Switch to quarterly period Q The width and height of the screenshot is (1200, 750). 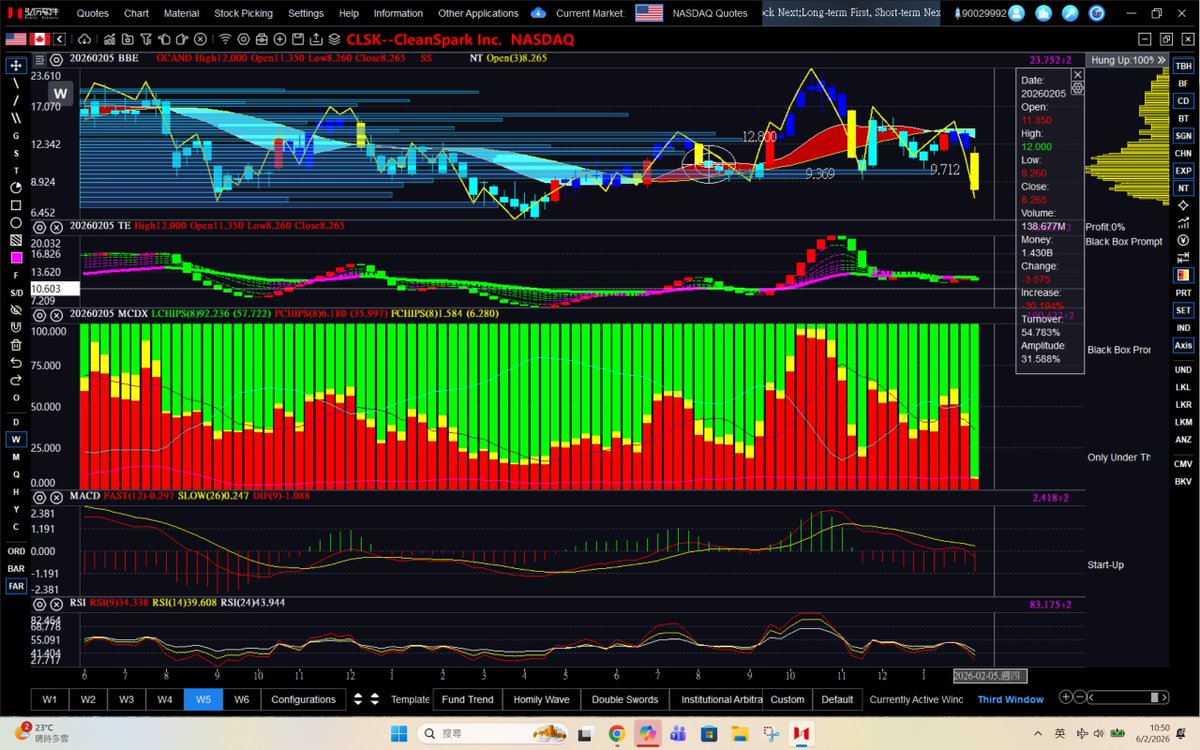pos(16,474)
